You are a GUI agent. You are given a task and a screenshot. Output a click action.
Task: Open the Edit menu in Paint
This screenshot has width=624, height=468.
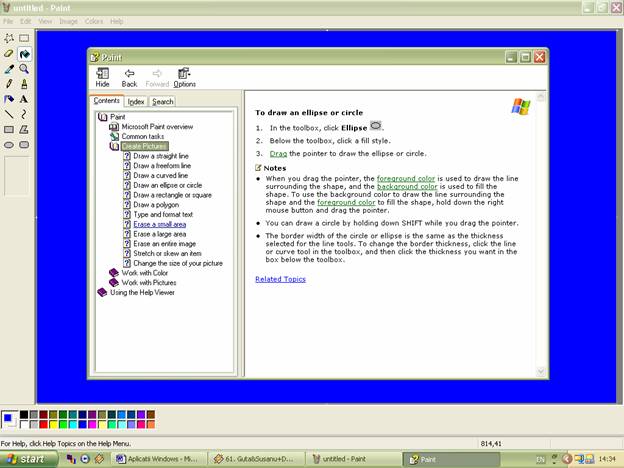(26, 21)
